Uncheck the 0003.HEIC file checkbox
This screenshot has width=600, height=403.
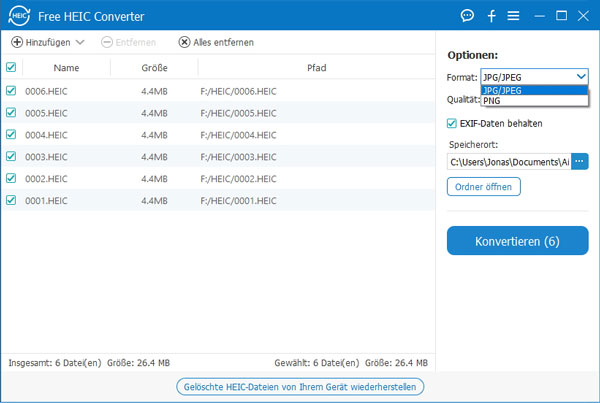(11, 156)
